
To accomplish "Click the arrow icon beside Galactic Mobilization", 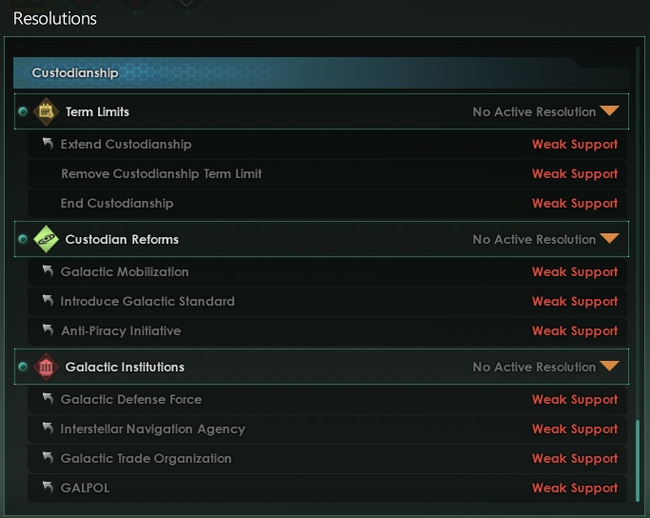I will pyautogui.click(x=47, y=272).
